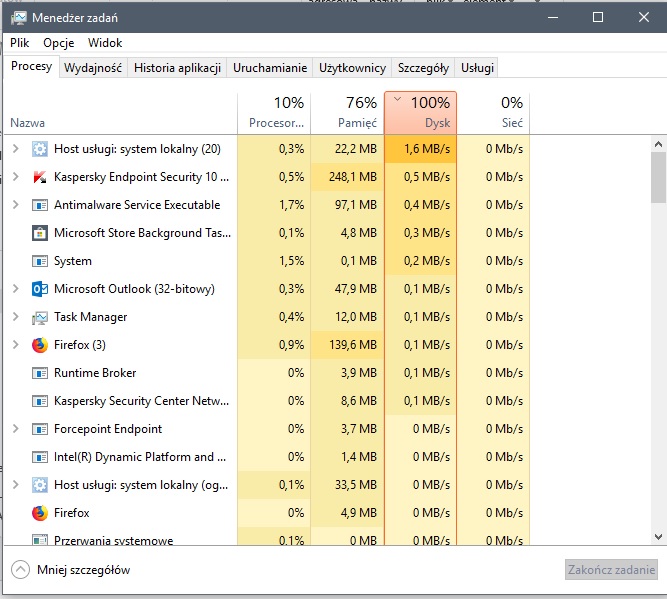
Task: Expand Host usługi: system lokalny (og... row
Action: (x=16, y=485)
